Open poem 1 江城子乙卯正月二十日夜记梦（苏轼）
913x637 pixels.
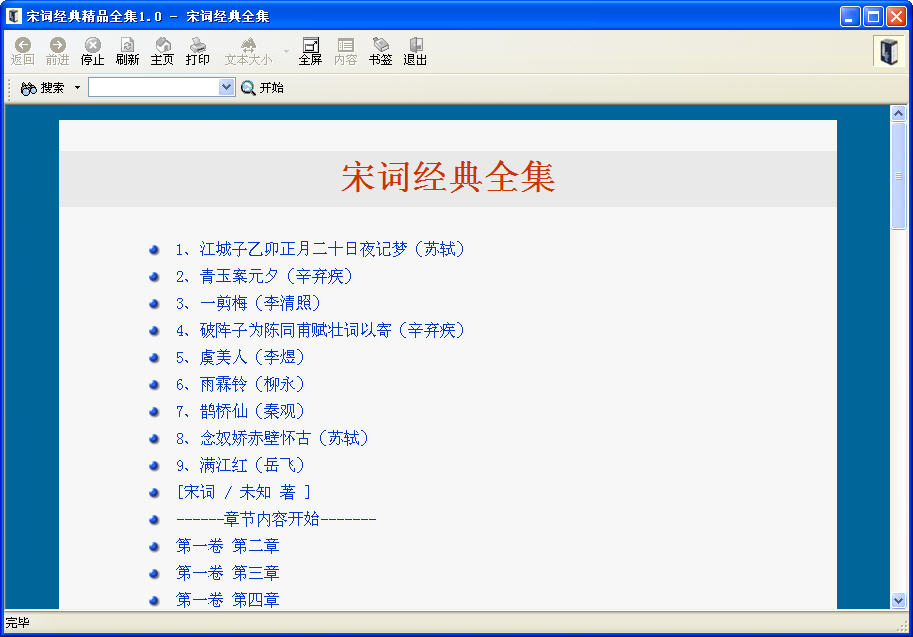coord(320,249)
